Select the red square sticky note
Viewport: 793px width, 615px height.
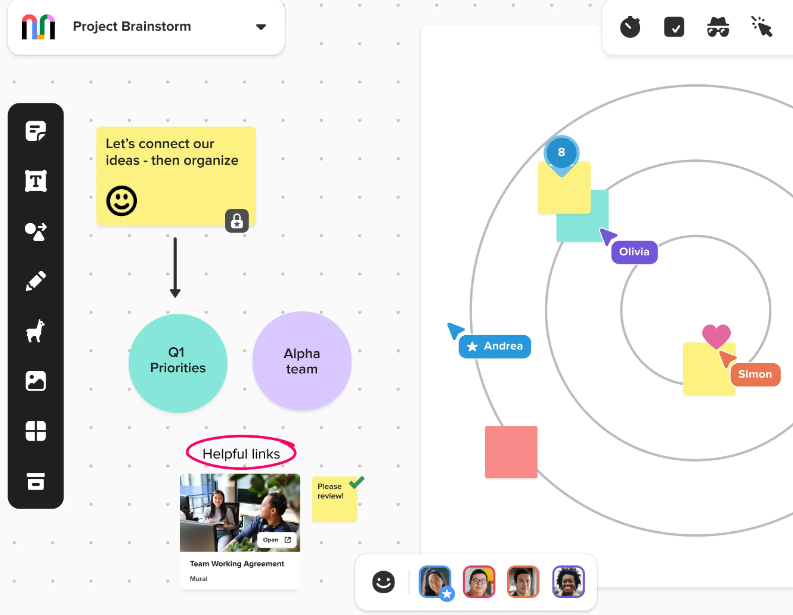tap(511, 452)
